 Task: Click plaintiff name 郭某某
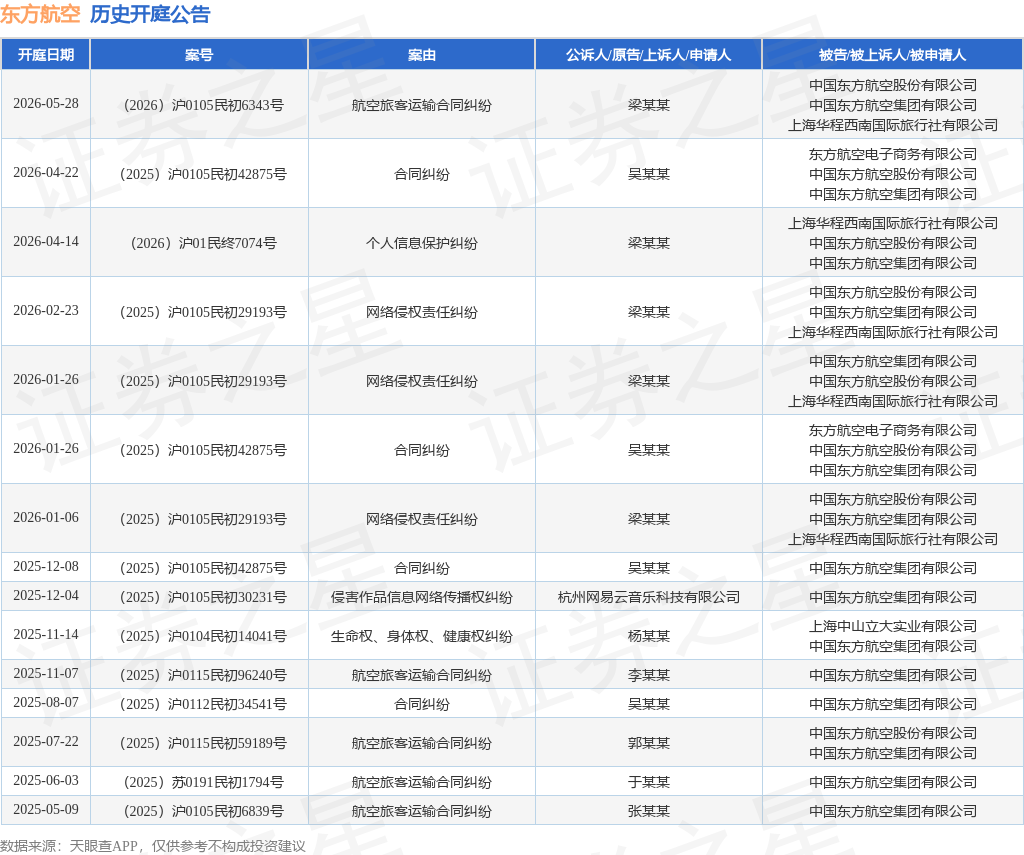[x=648, y=743]
